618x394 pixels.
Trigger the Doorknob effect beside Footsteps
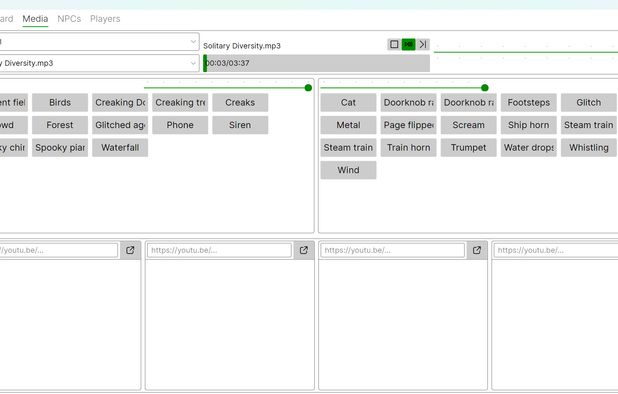pyautogui.click(x=469, y=102)
